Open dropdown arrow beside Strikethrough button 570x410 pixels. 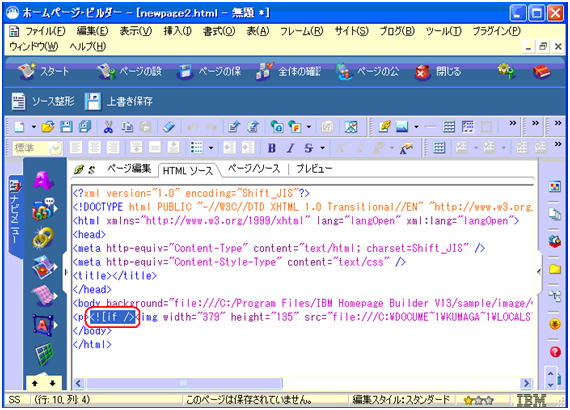coord(322,148)
